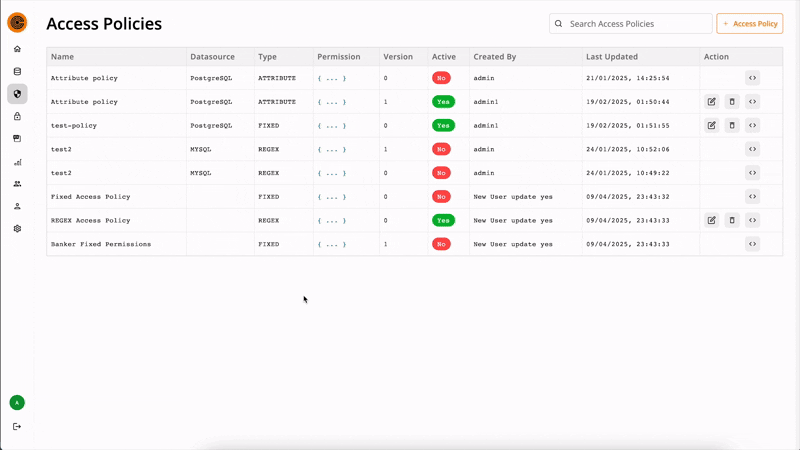
Task: View code for Attribute policy version 1
Action: (753, 102)
